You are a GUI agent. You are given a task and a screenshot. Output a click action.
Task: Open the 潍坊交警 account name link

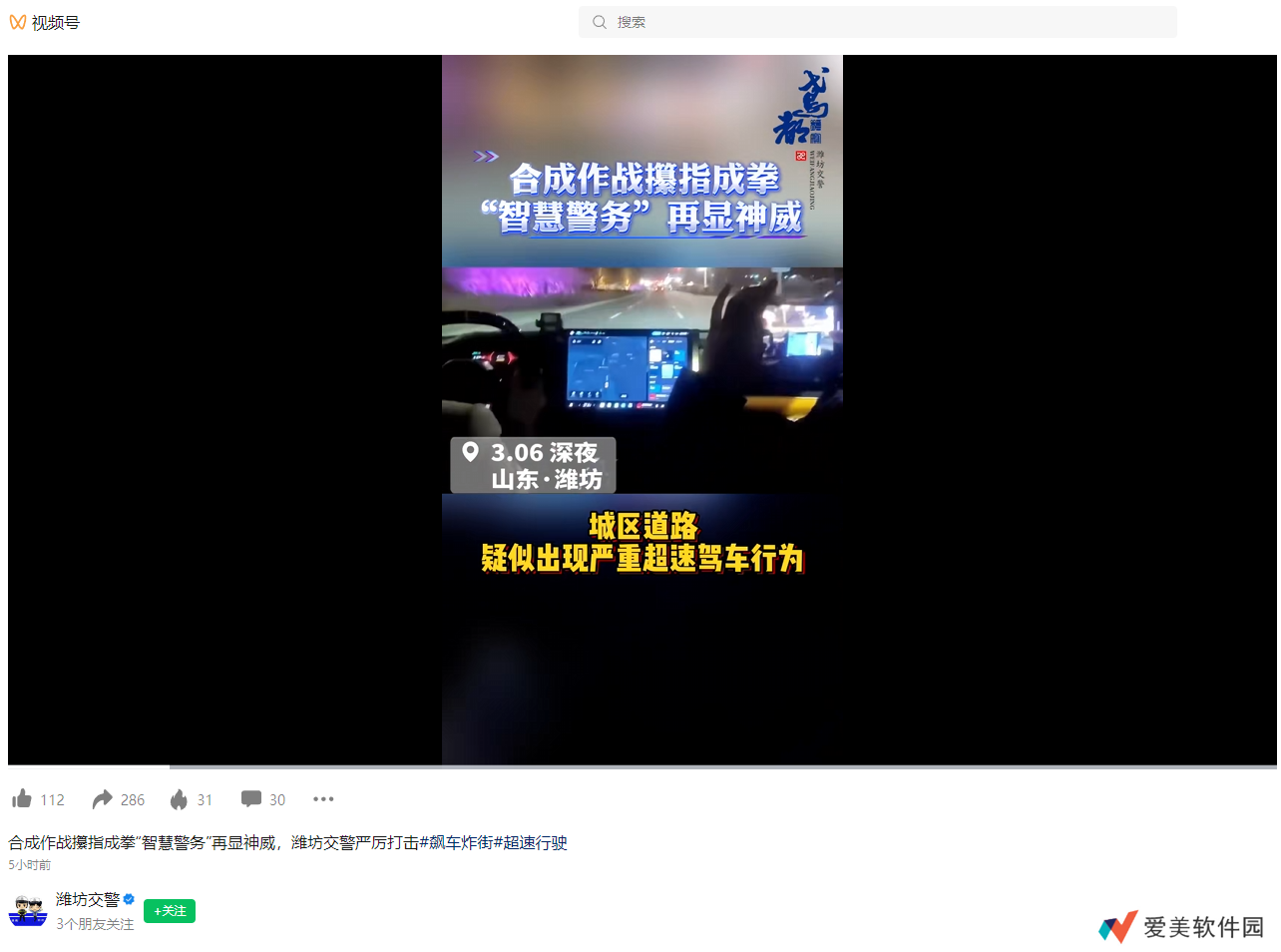(x=87, y=899)
